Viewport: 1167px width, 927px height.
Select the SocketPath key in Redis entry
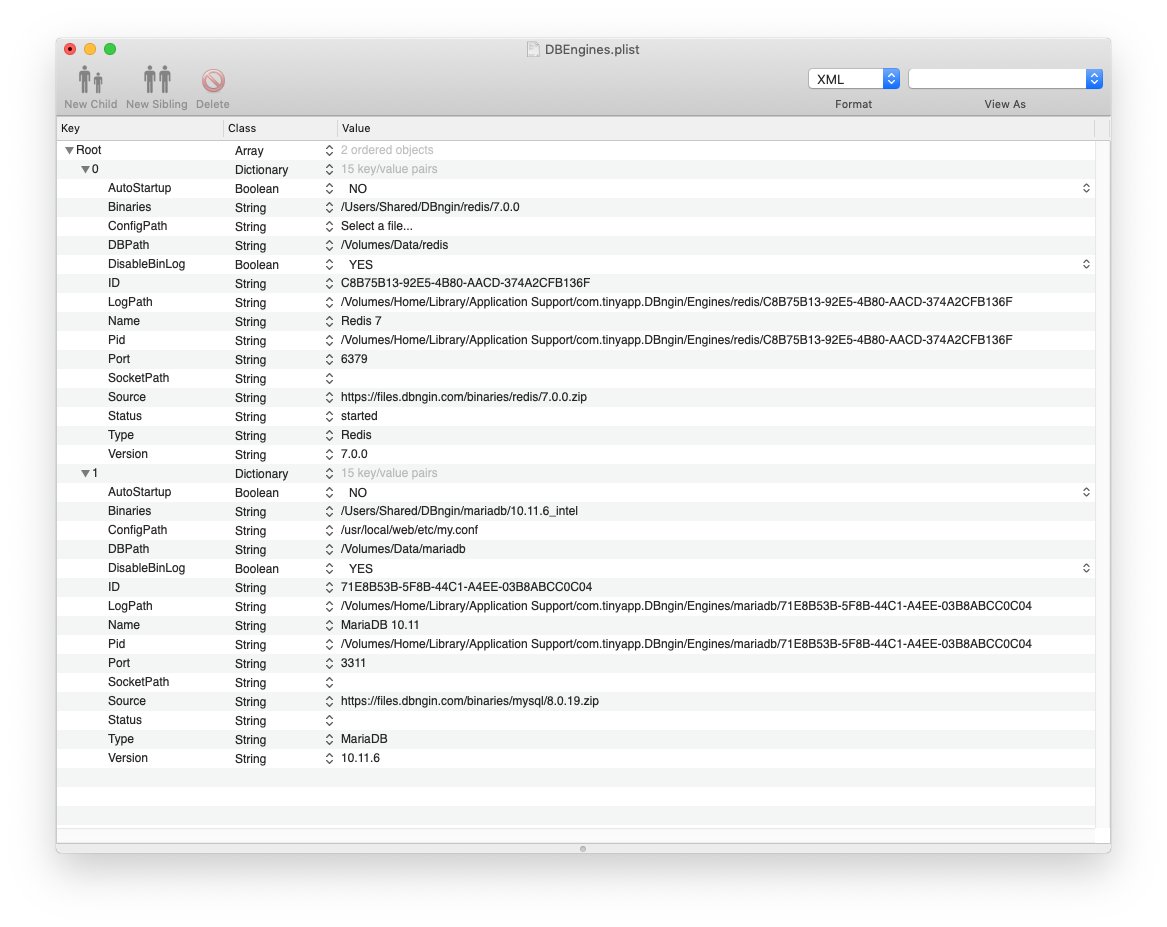pos(138,378)
